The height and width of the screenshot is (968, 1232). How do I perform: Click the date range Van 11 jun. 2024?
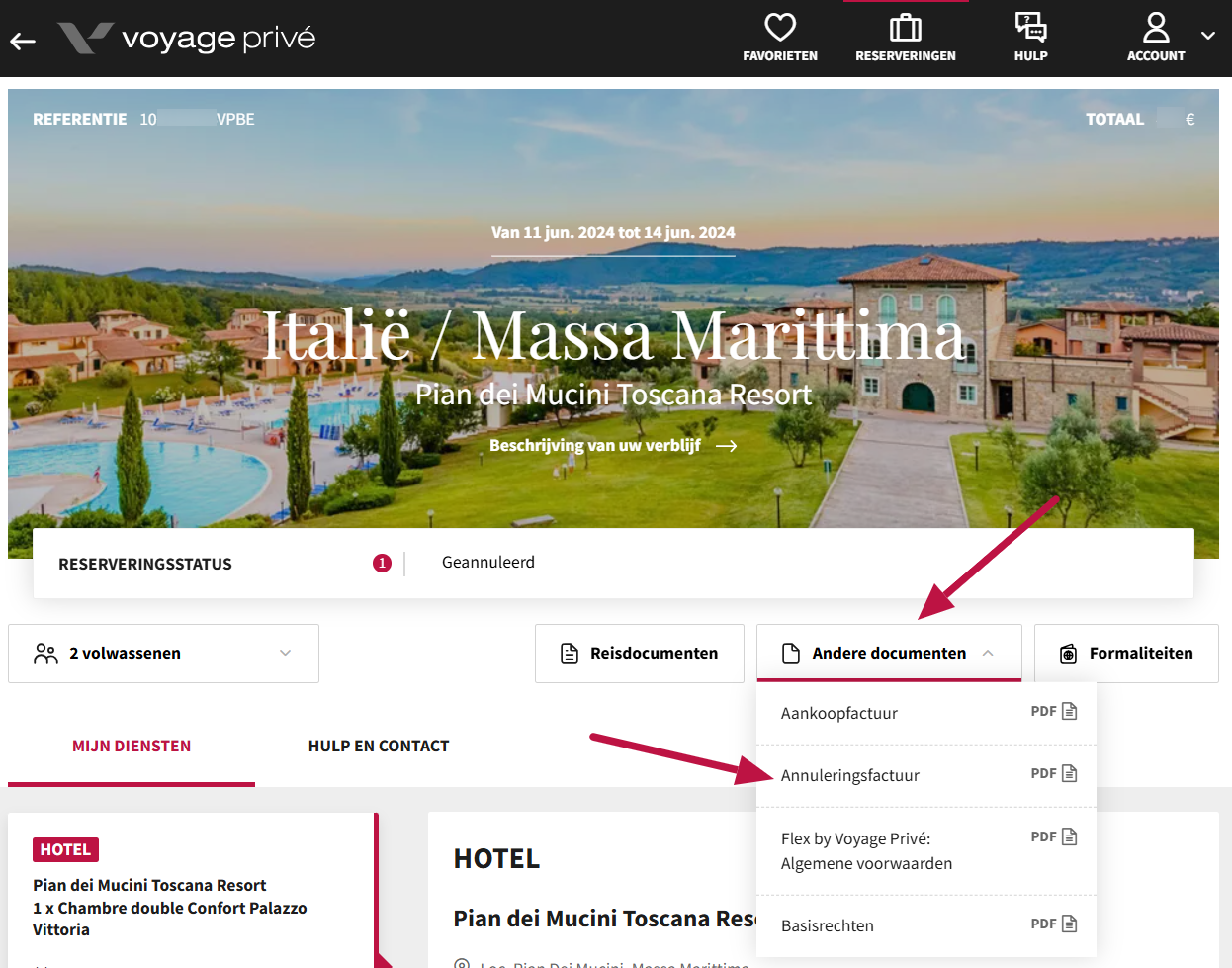point(613,233)
